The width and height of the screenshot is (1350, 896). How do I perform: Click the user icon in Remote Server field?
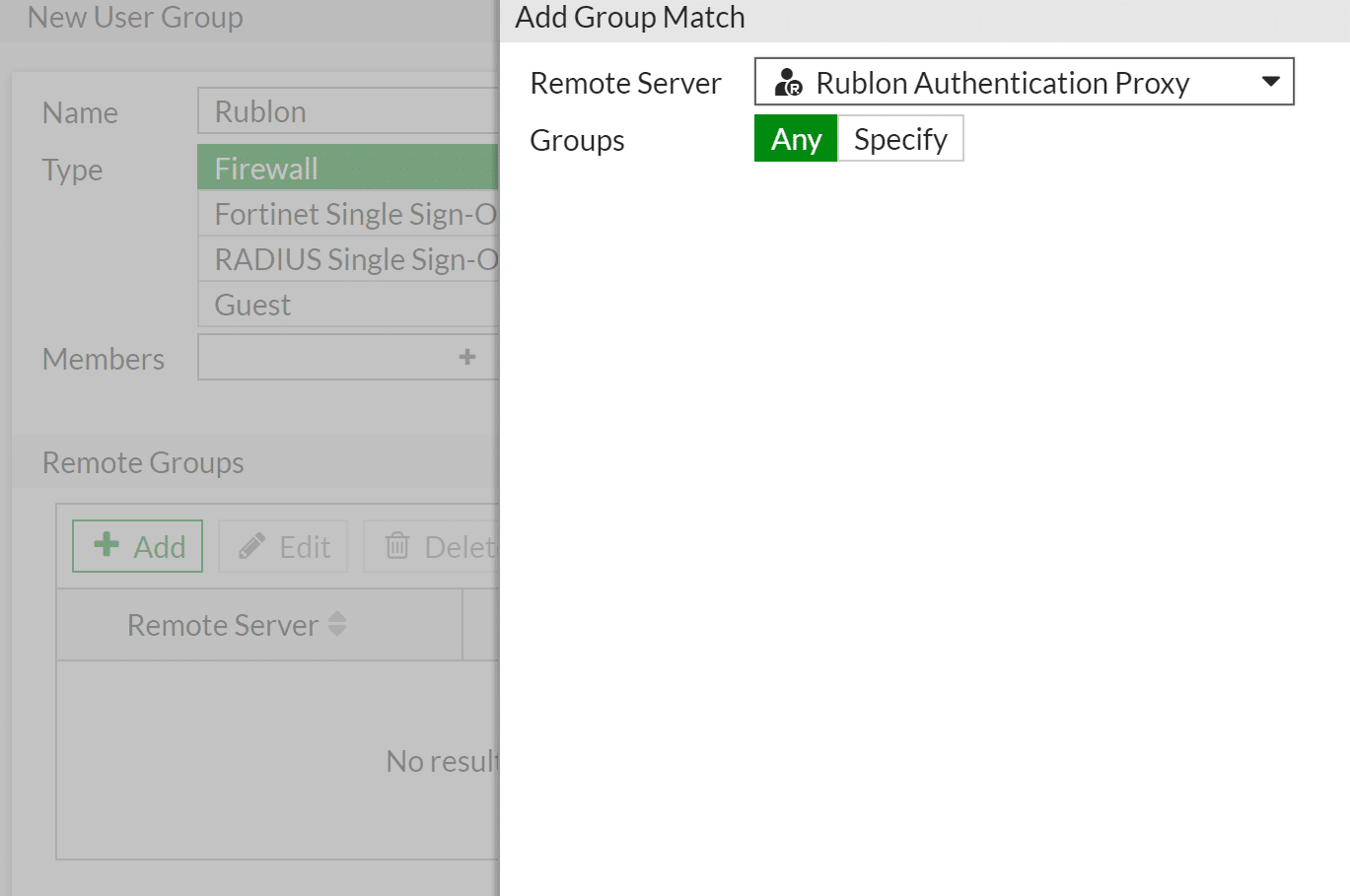(x=788, y=83)
